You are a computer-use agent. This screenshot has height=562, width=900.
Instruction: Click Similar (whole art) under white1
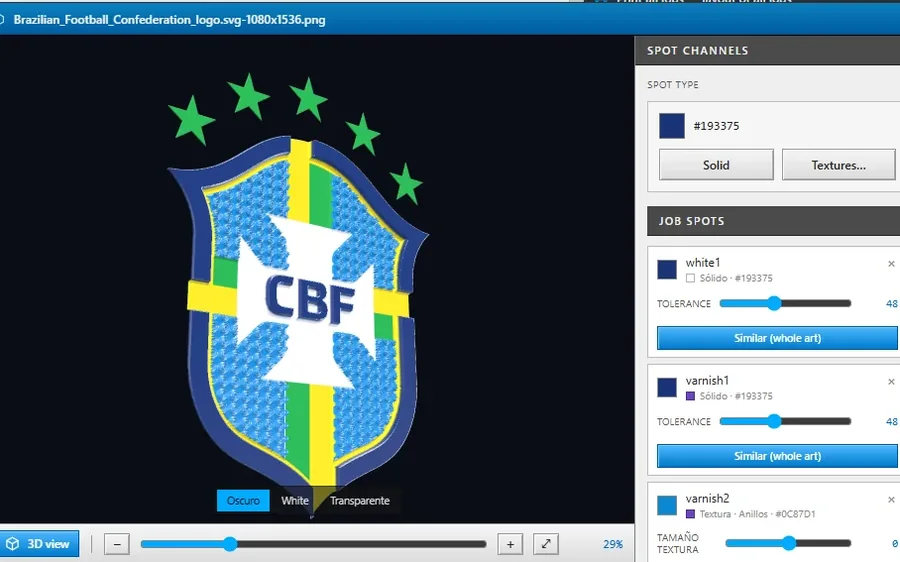777,338
